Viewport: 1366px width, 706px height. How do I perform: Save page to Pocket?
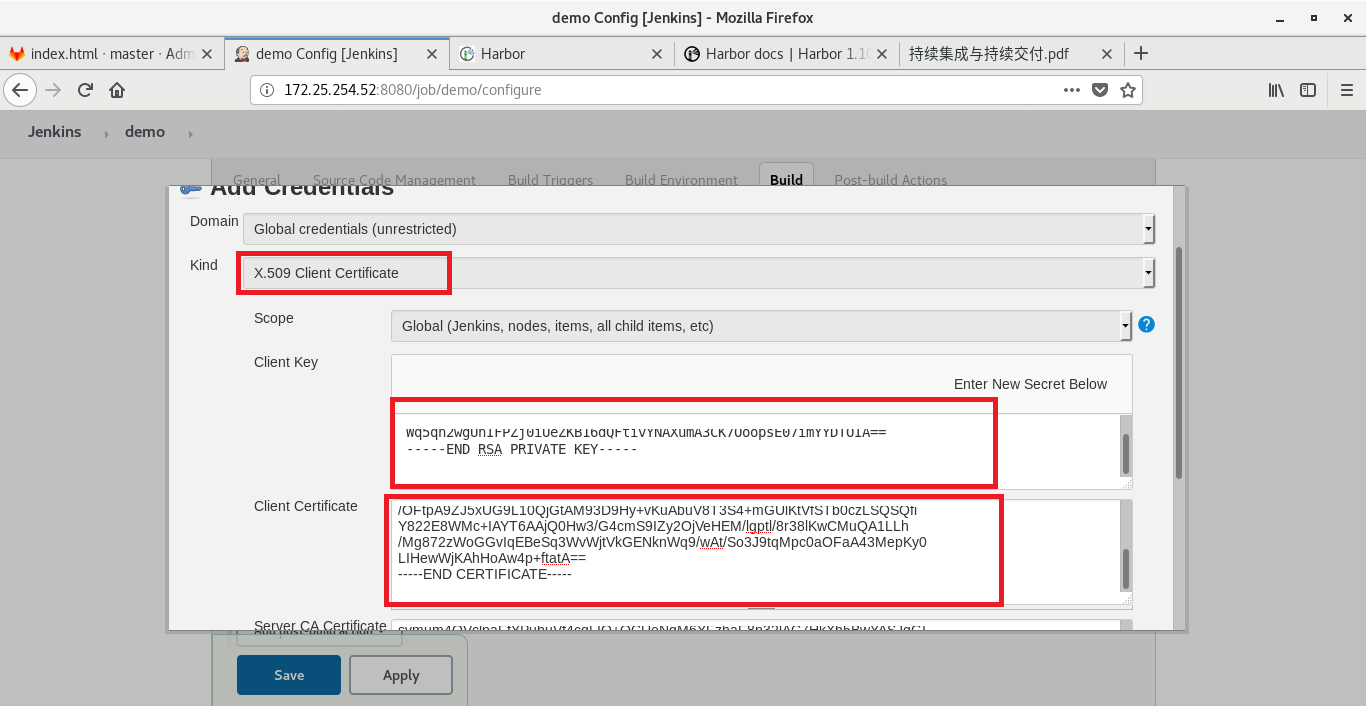(x=1100, y=90)
